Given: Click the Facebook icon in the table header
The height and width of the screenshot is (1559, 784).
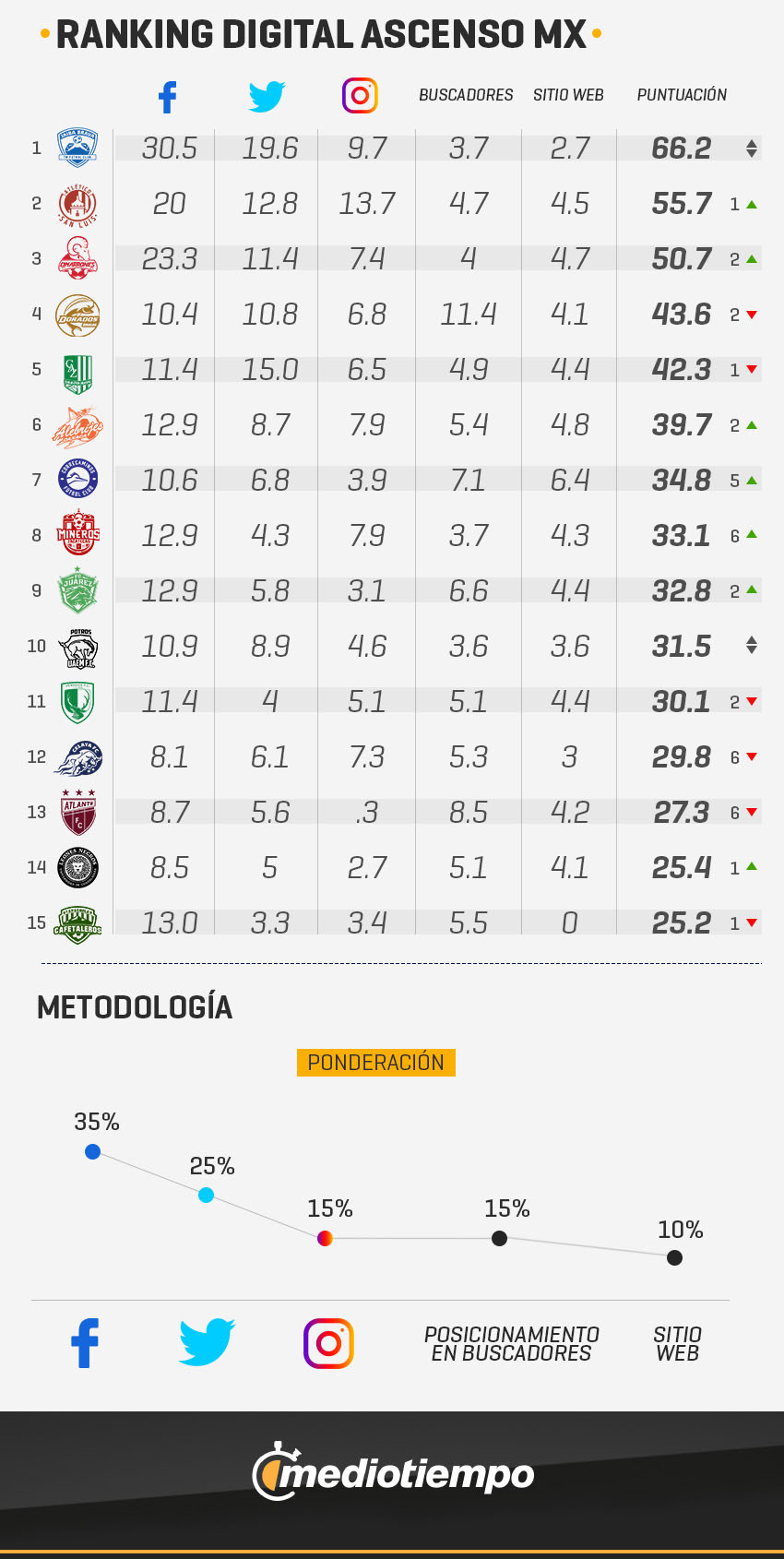Looking at the screenshot, I should pos(168,97).
